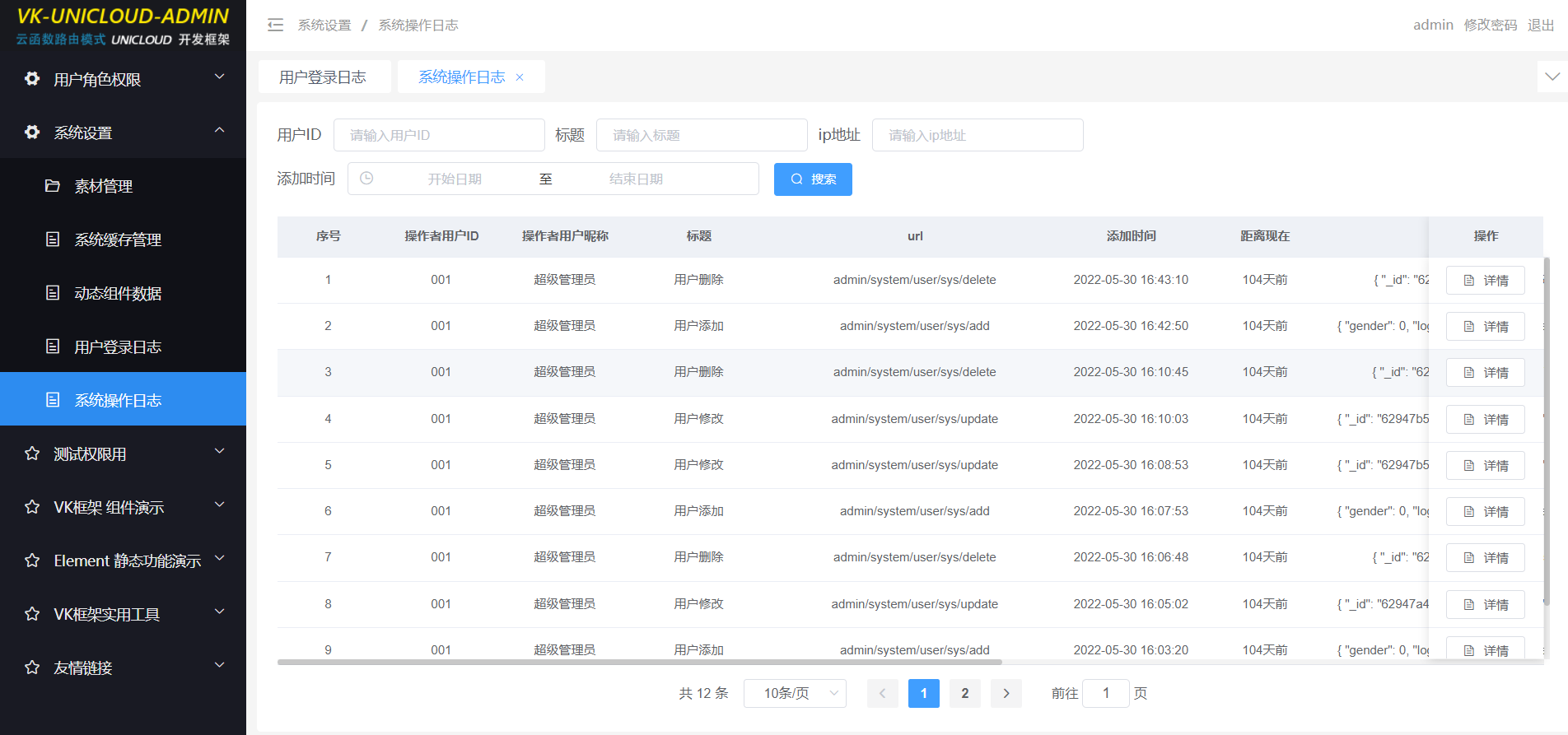
Task: Click the blue 搜索 search button
Action: [x=813, y=179]
